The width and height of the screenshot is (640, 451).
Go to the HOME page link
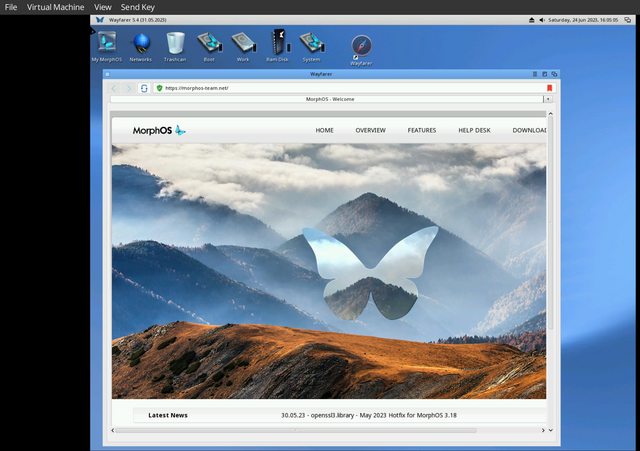click(324, 130)
